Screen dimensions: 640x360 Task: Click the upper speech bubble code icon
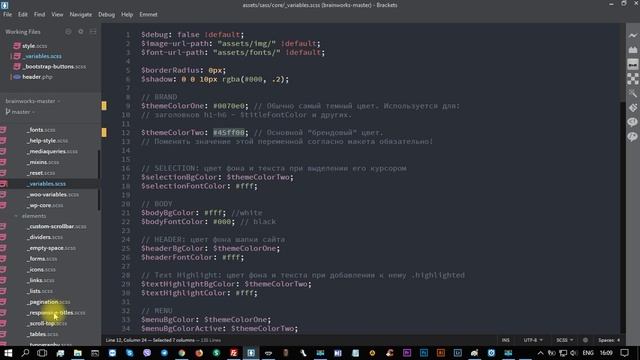click(633, 122)
